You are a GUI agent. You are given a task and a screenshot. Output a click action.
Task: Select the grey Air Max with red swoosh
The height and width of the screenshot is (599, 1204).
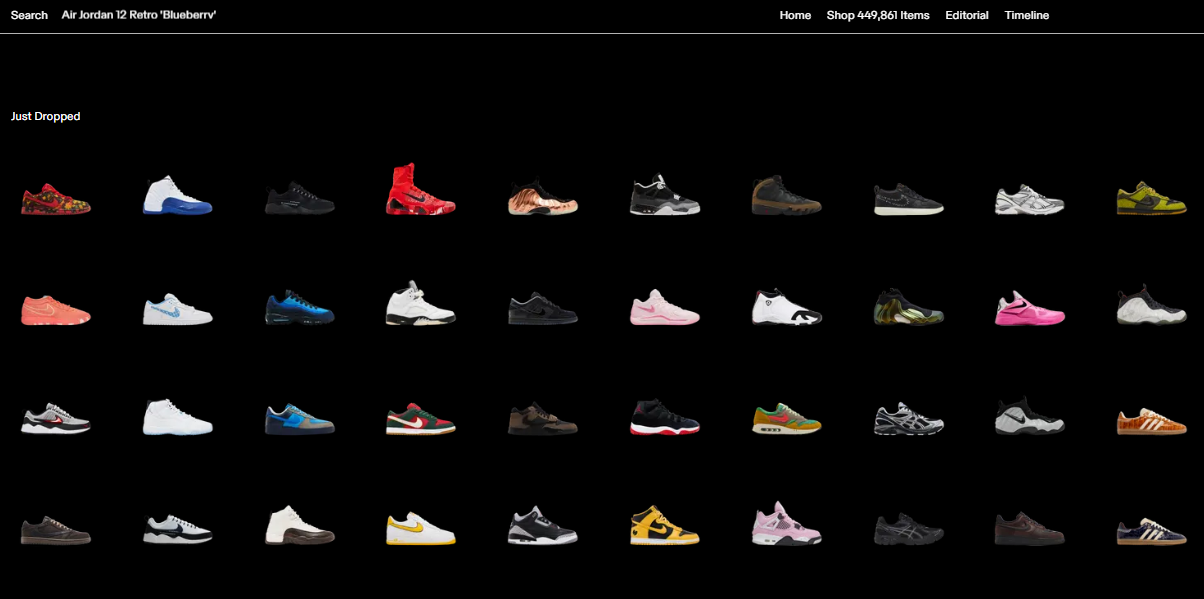(x=56, y=421)
